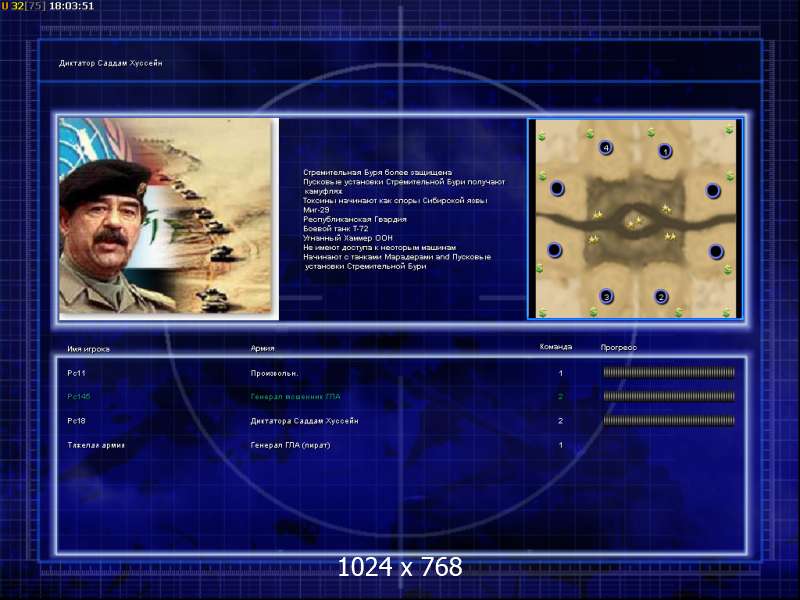Click the loading progress bar for Pc145
This screenshot has width=800, height=600.
point(669,396)
